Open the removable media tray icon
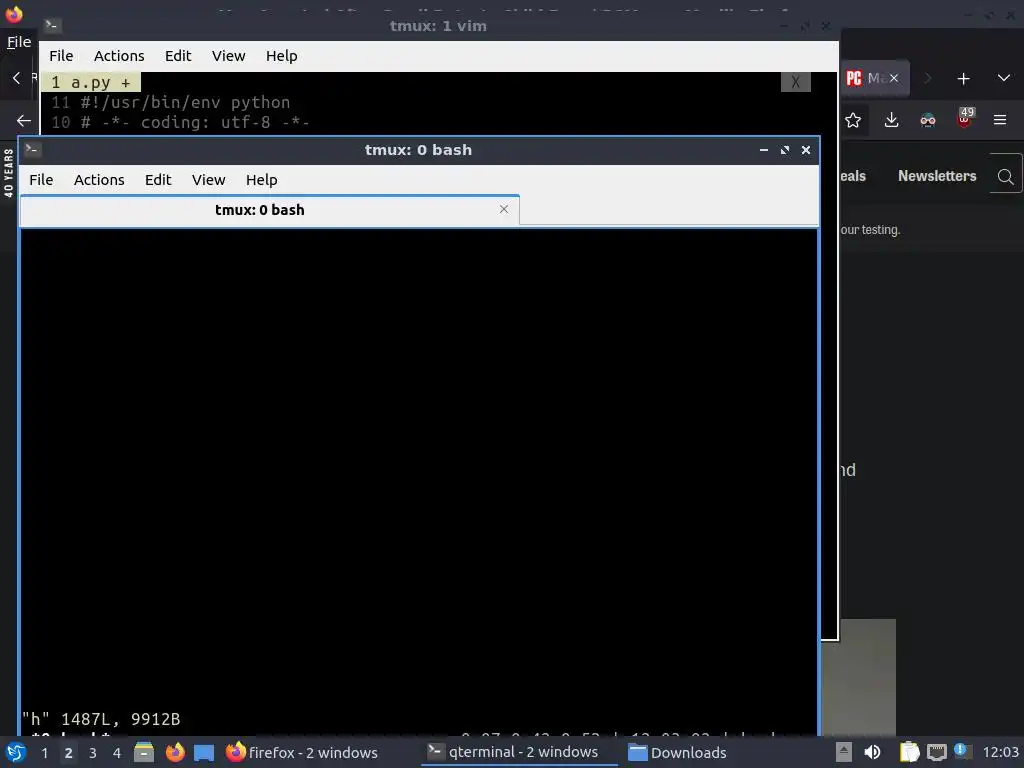Image resolution: width=1024 pixels, height=768 pixels. pos(844,752)
